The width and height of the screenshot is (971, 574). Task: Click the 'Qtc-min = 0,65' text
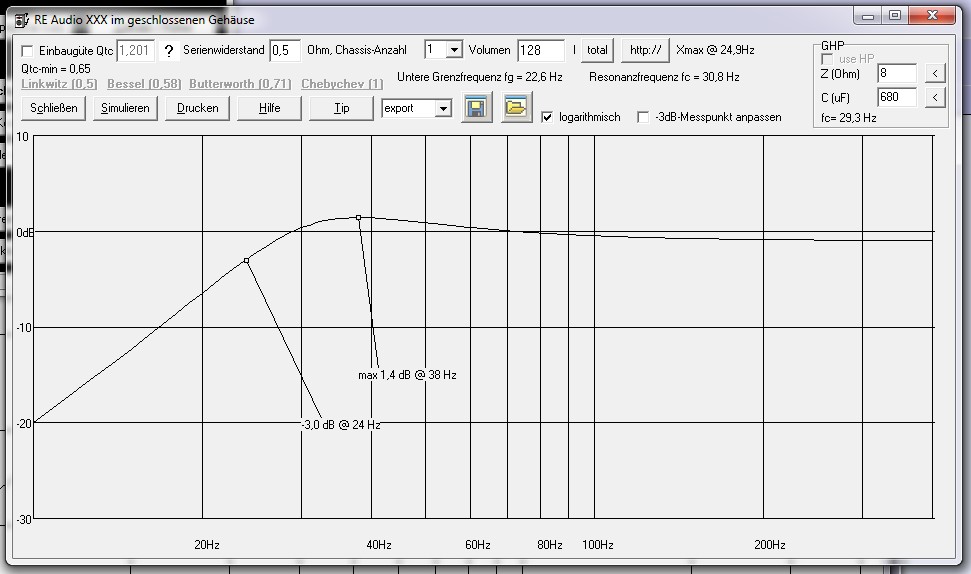56,69
